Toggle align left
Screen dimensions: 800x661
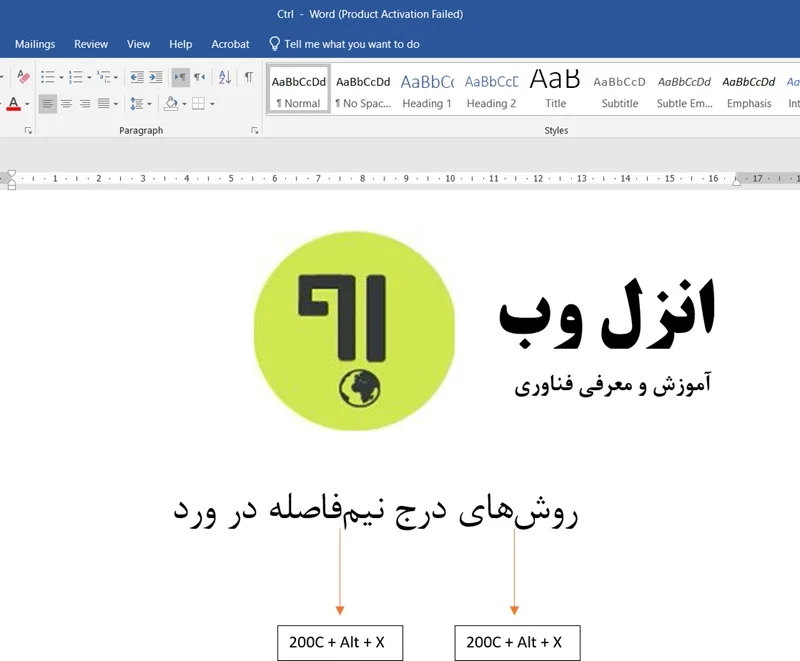tap(47, 104)
